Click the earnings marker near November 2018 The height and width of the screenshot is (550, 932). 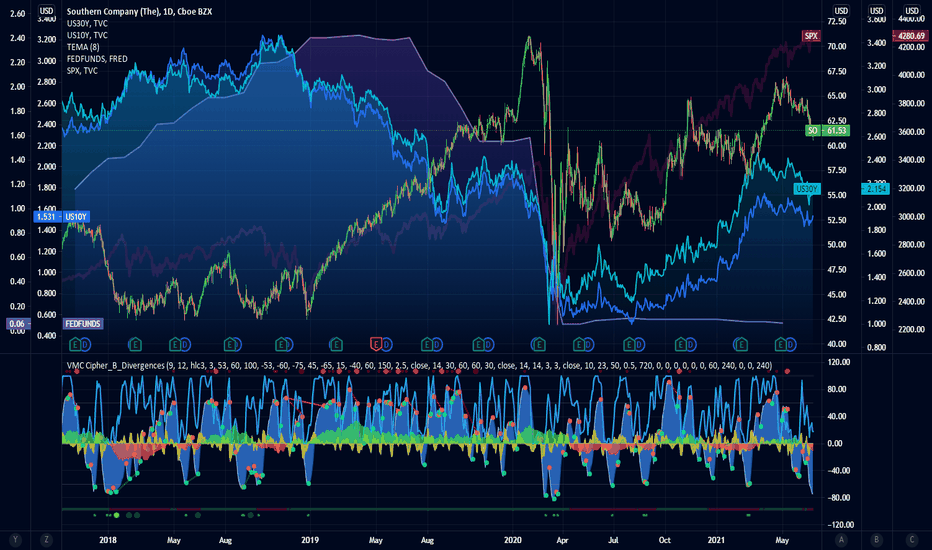[281, 344]
